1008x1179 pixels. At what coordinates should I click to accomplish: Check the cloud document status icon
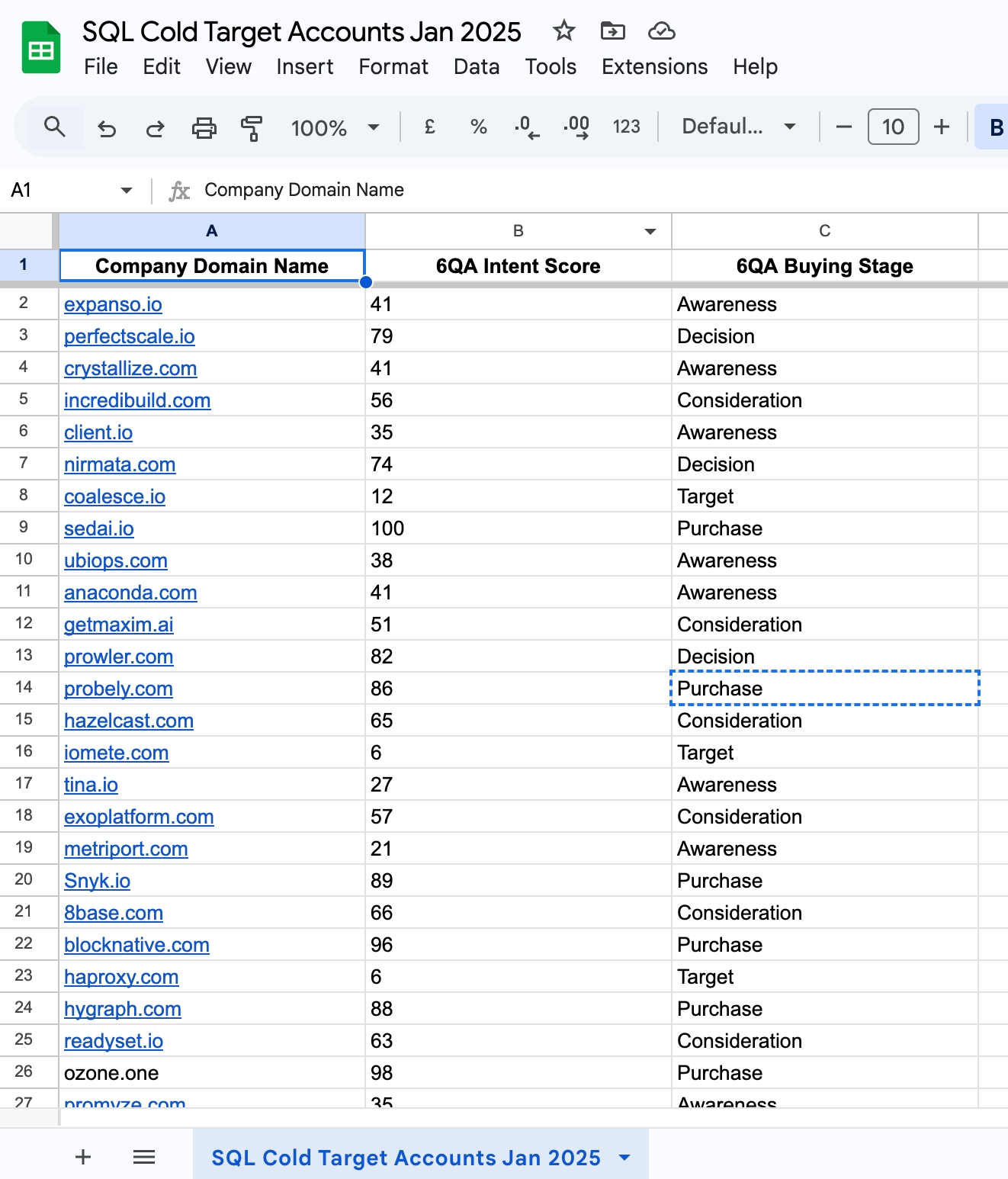tap(661, 31)
